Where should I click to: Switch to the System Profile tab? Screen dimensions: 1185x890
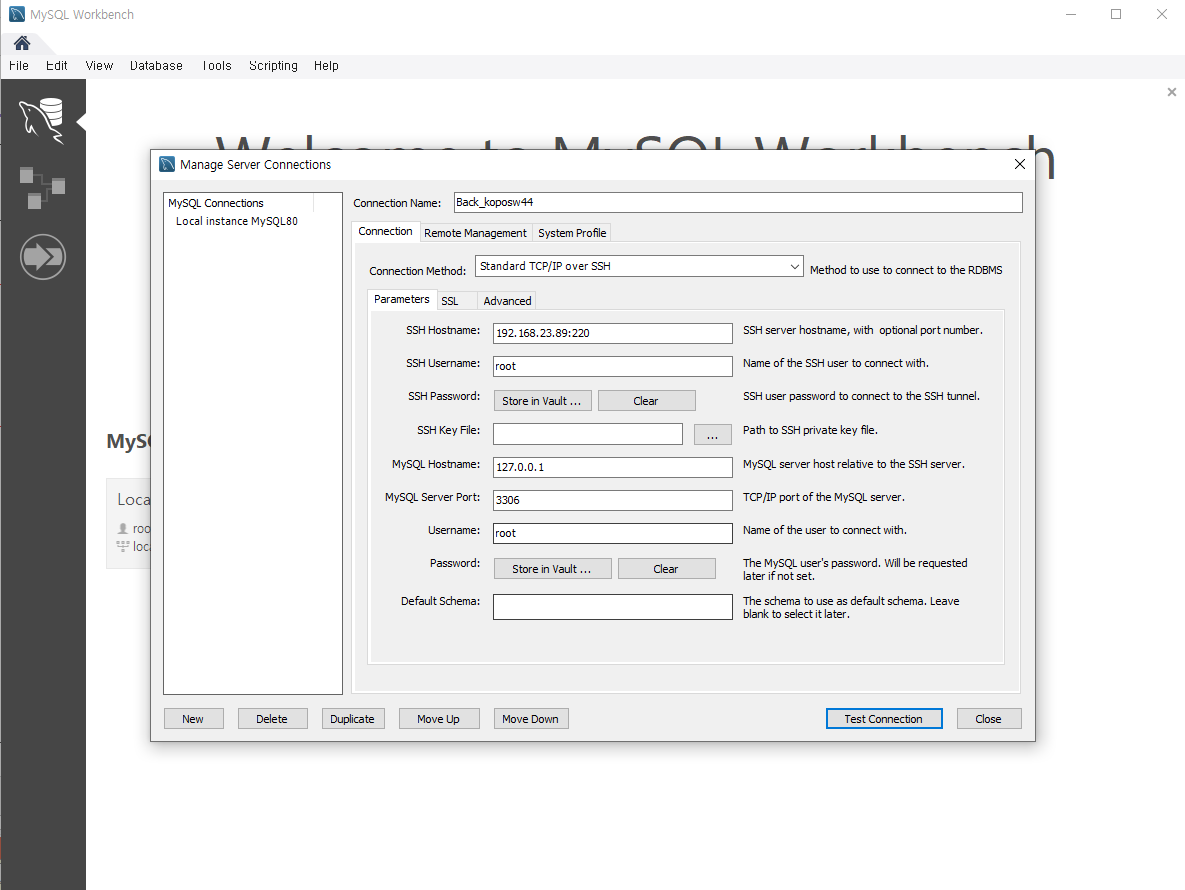tap(572, 233)
